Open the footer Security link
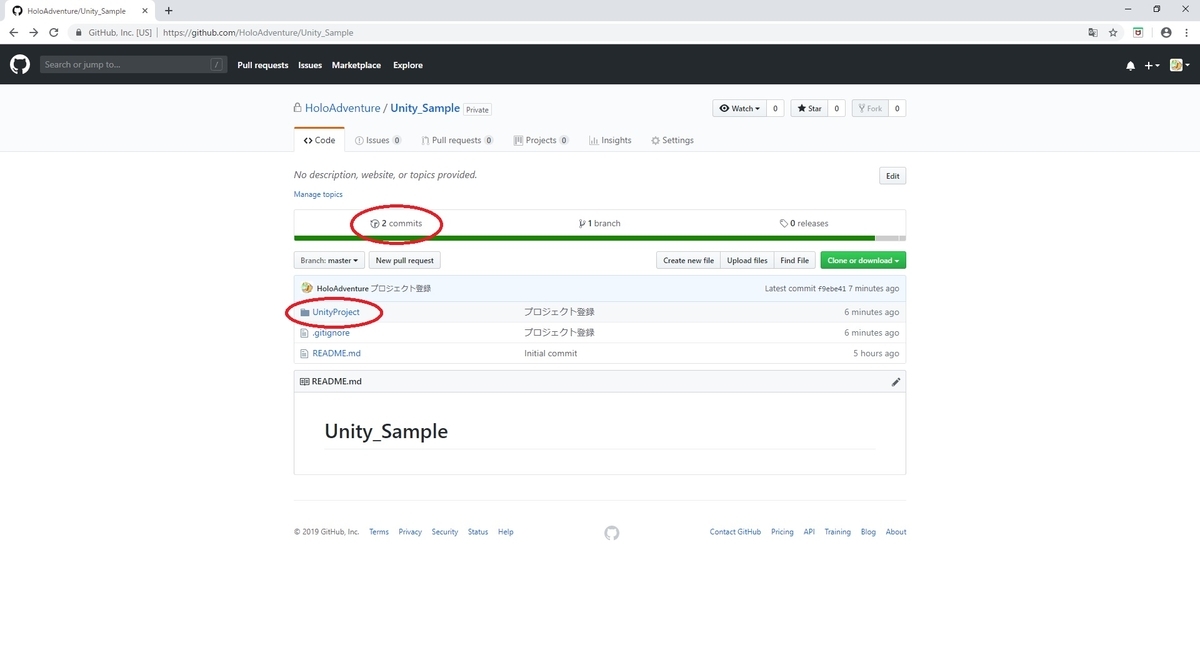Image resolution: width=1200 pixels, height=650 pixels. pos(445,532)
